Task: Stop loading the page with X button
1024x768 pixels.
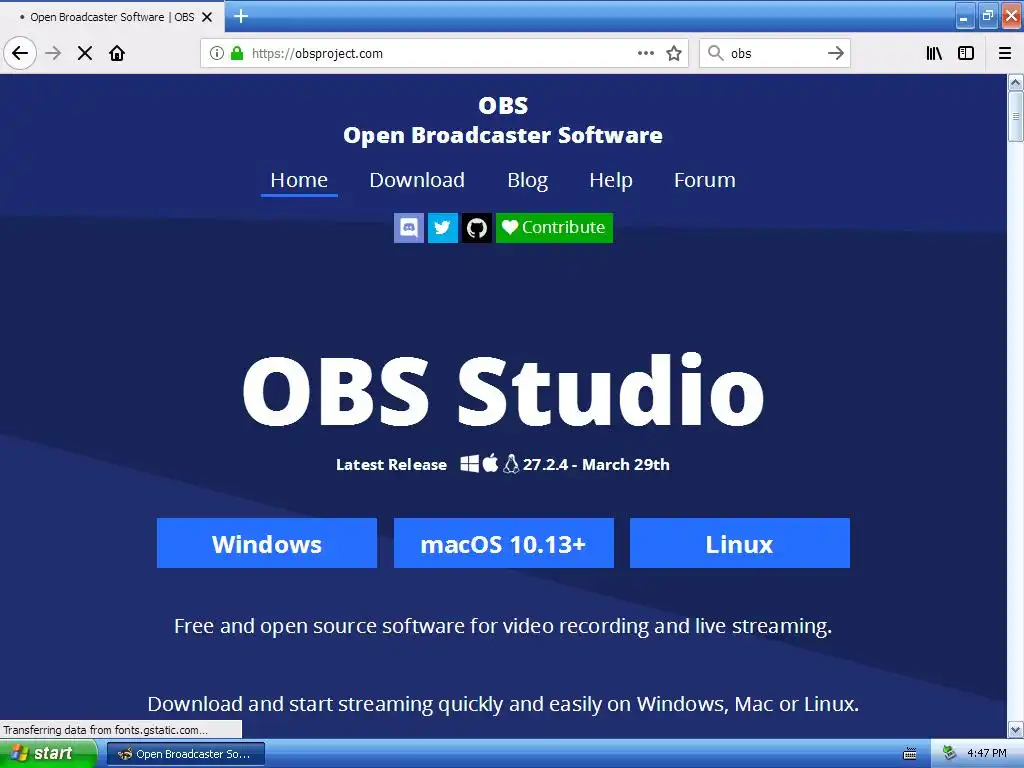Action: click(85, 53)
